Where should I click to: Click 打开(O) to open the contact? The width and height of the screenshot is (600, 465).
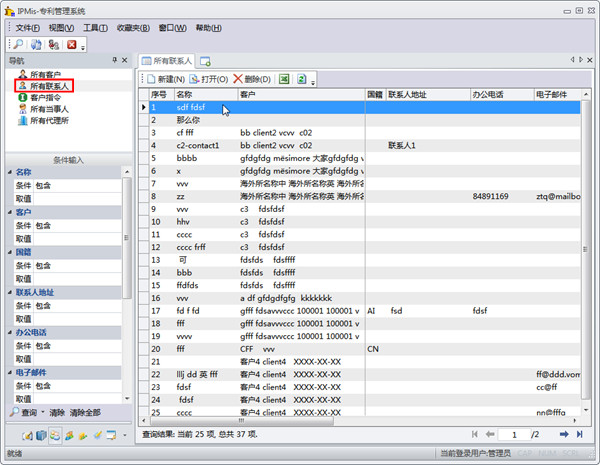pos(209,79)
